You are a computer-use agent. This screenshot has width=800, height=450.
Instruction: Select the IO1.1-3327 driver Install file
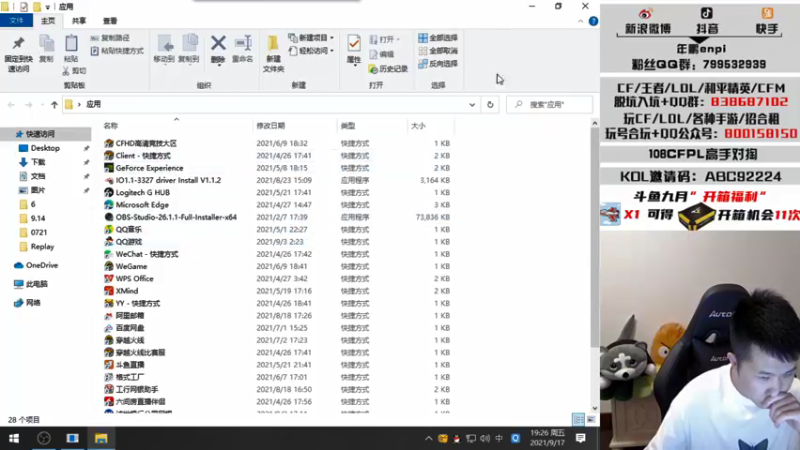(168, 180)
